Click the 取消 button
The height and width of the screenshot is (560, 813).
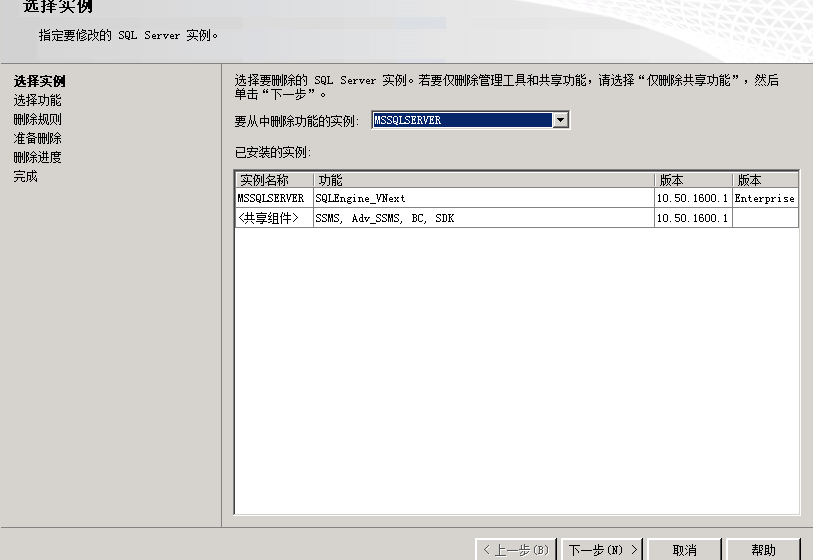(684, 550)
